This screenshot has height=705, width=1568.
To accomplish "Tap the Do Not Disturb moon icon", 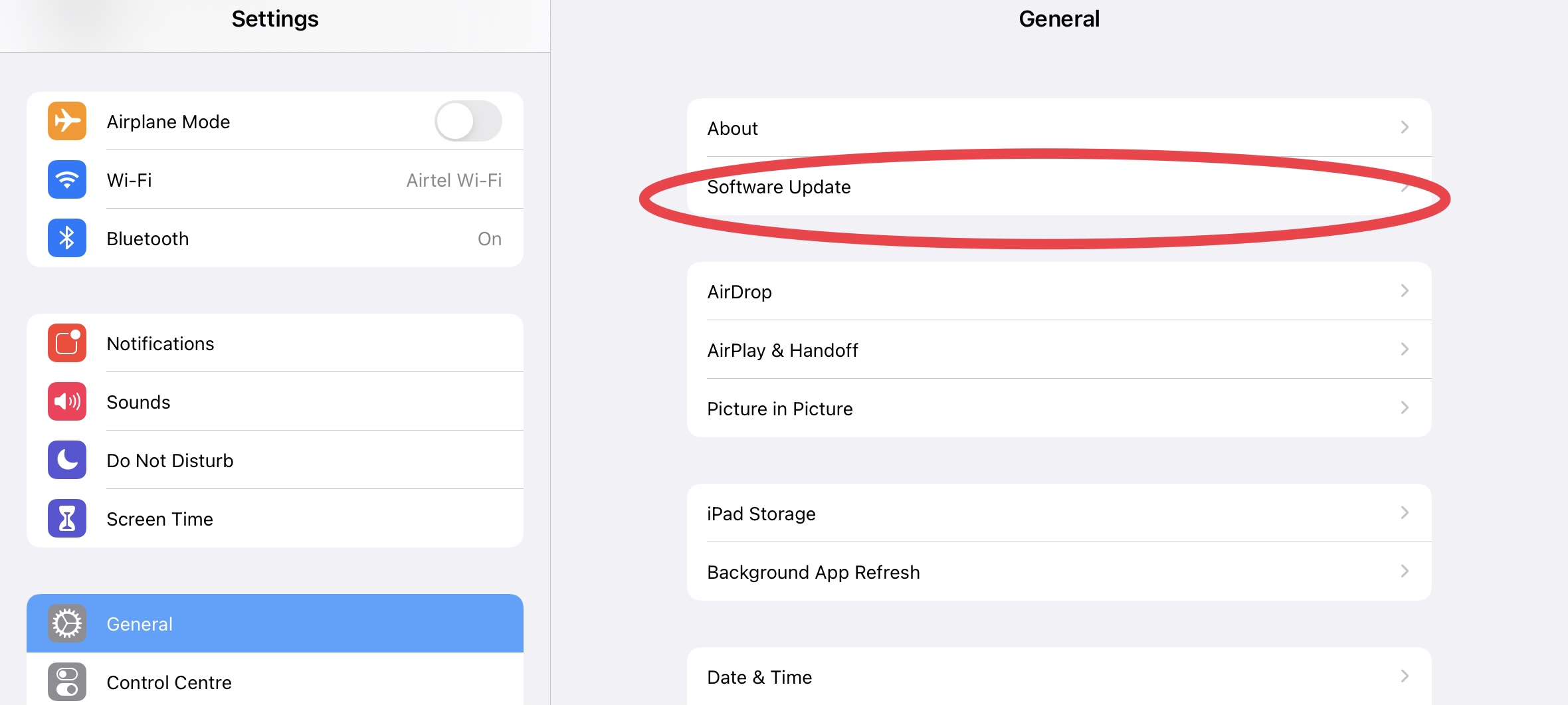I will [67, 460].
